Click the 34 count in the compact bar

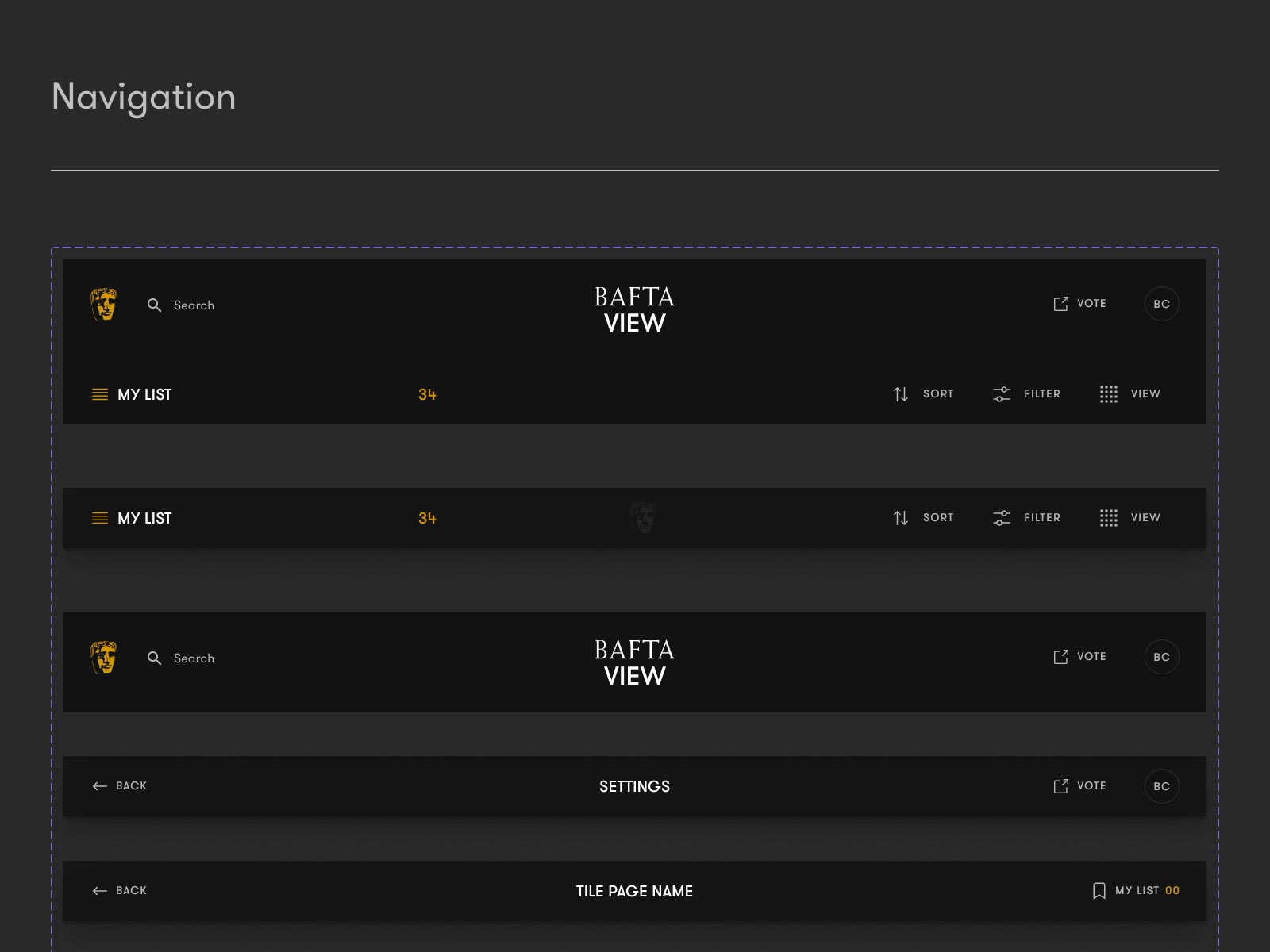click(427, 518)
